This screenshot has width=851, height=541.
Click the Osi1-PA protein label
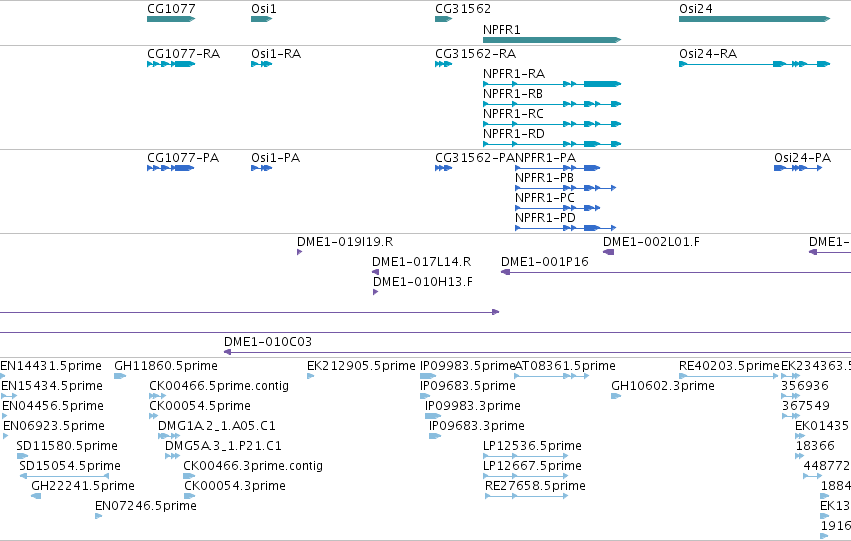[275, 158]
